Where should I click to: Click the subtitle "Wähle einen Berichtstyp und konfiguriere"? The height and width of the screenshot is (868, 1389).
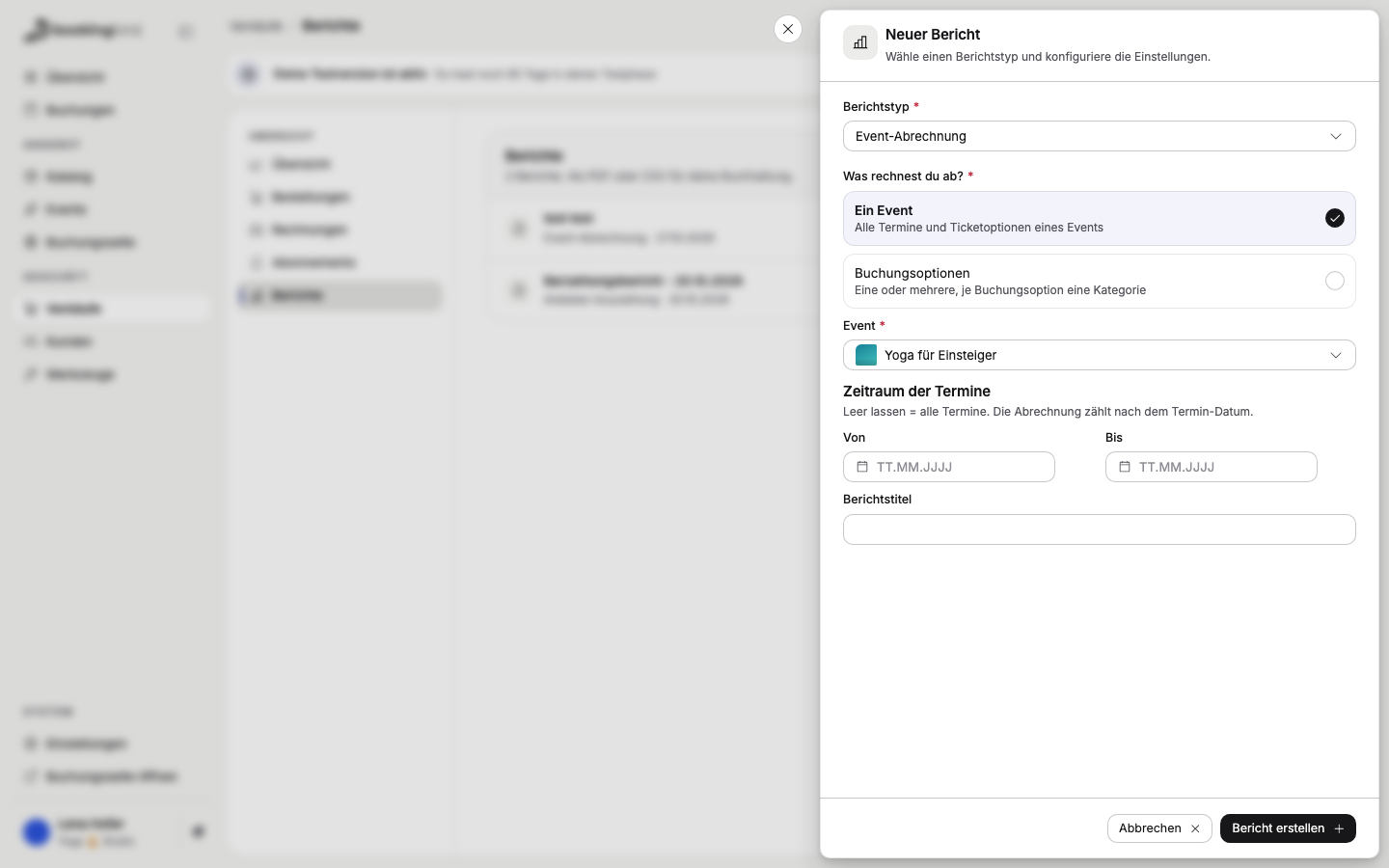997,57
